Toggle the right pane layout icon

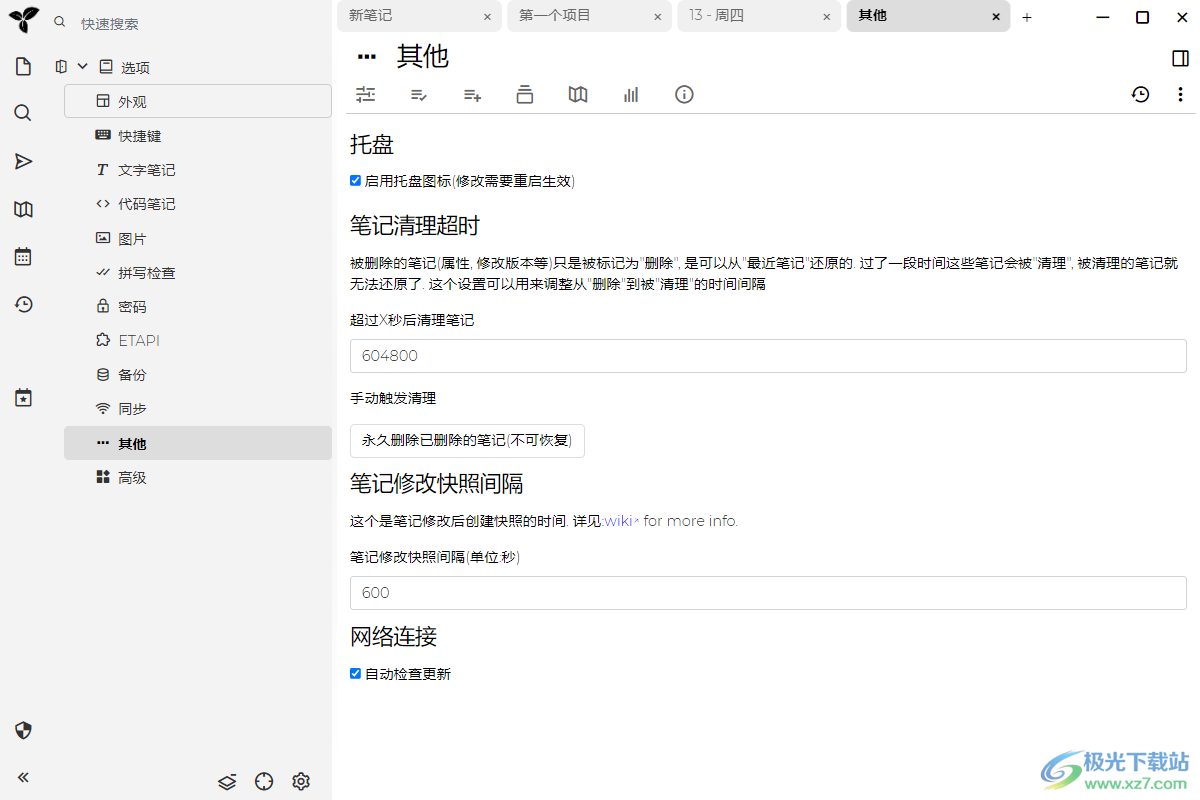coord(1180,58)
